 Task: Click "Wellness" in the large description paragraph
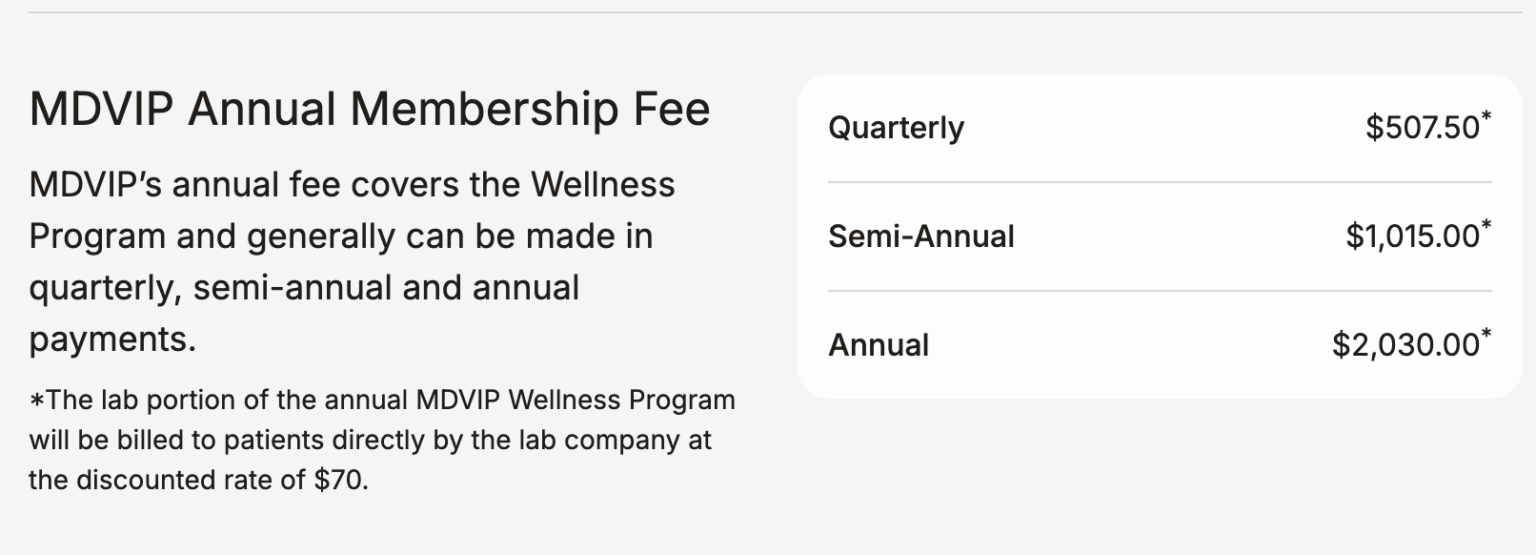pos(602,185)
